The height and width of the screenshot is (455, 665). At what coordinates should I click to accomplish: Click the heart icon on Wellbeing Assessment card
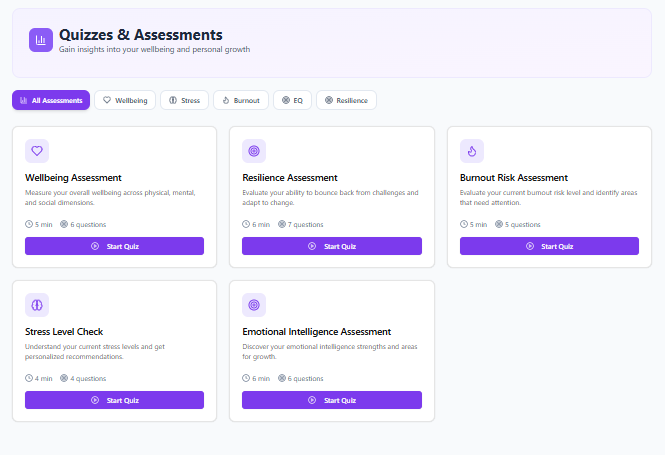click(37, 151)
